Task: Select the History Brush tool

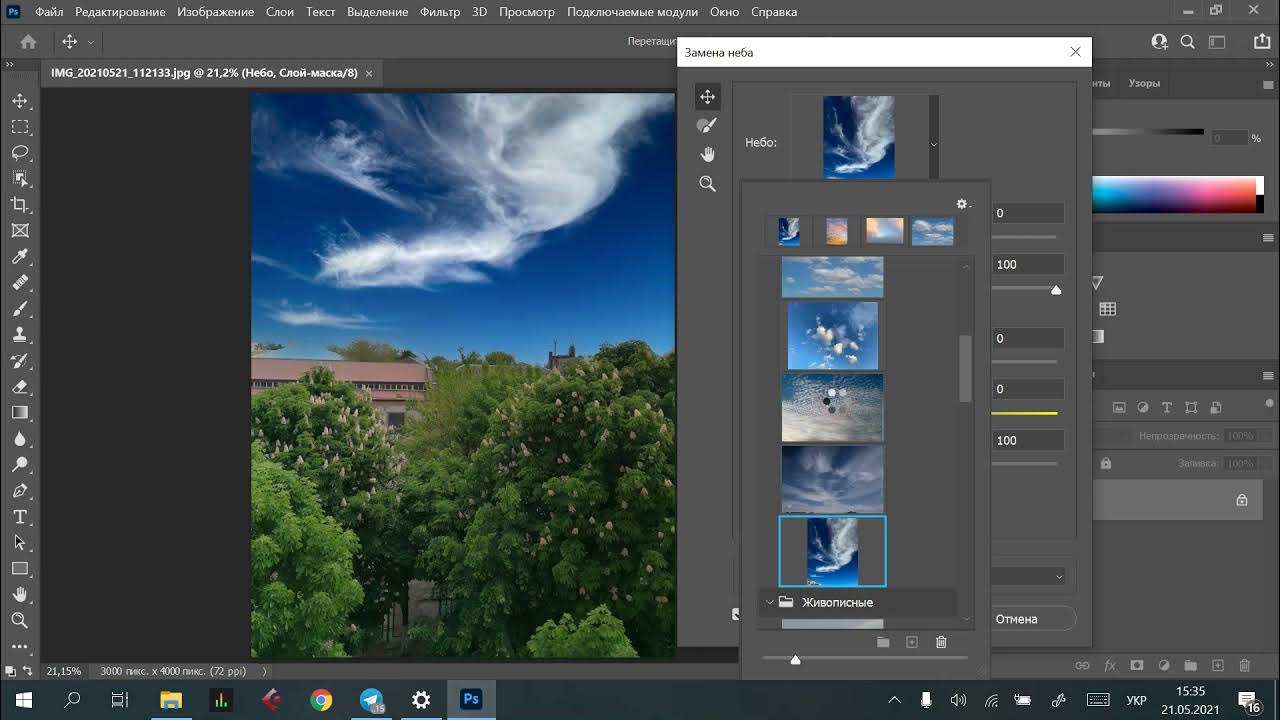Action: tap(19, 361)
